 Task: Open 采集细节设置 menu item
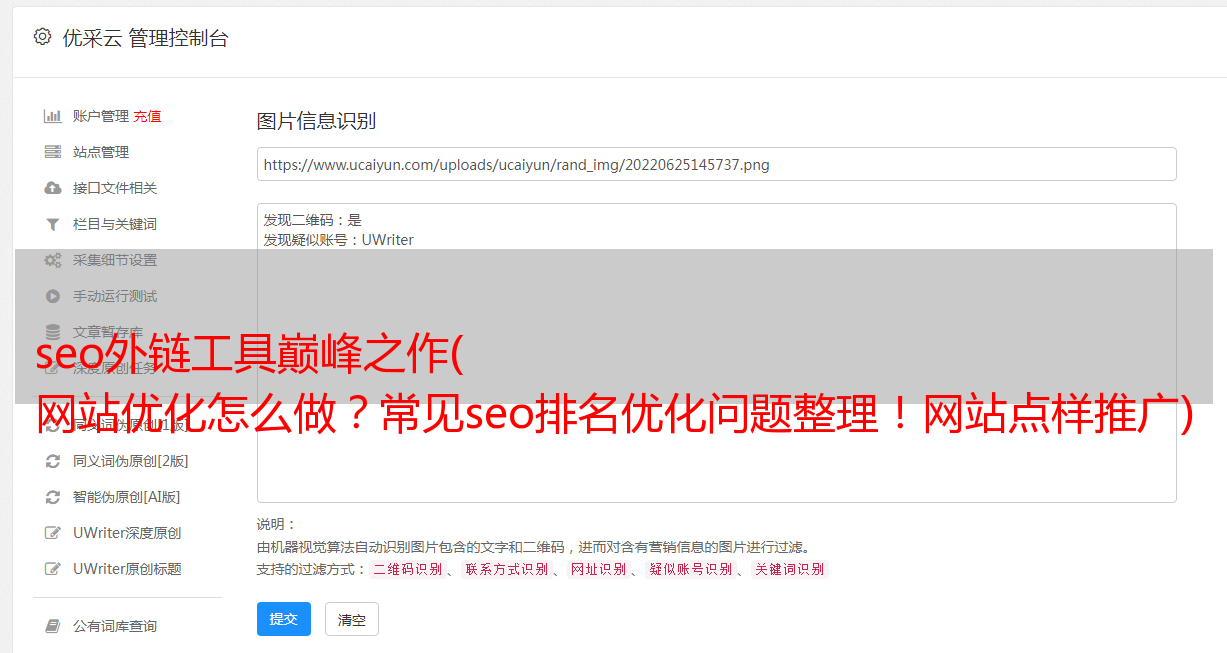coord(115,260)
